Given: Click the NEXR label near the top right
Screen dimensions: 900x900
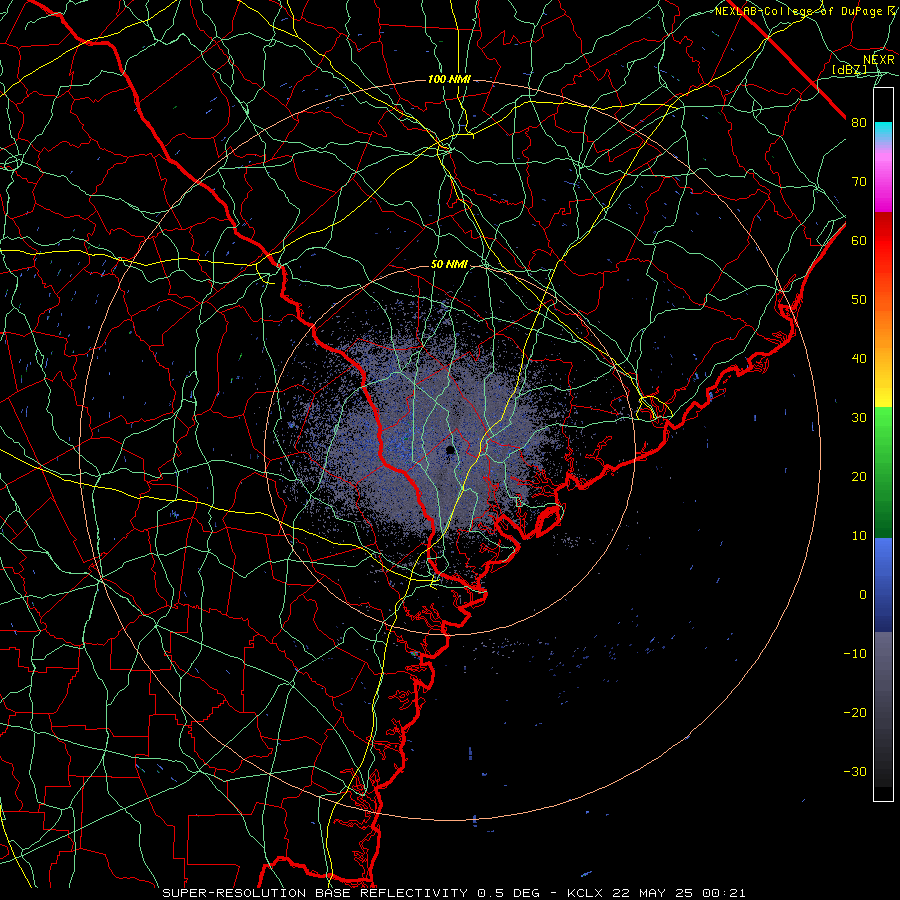Looking at the screenshot, I should coord(879,60).
